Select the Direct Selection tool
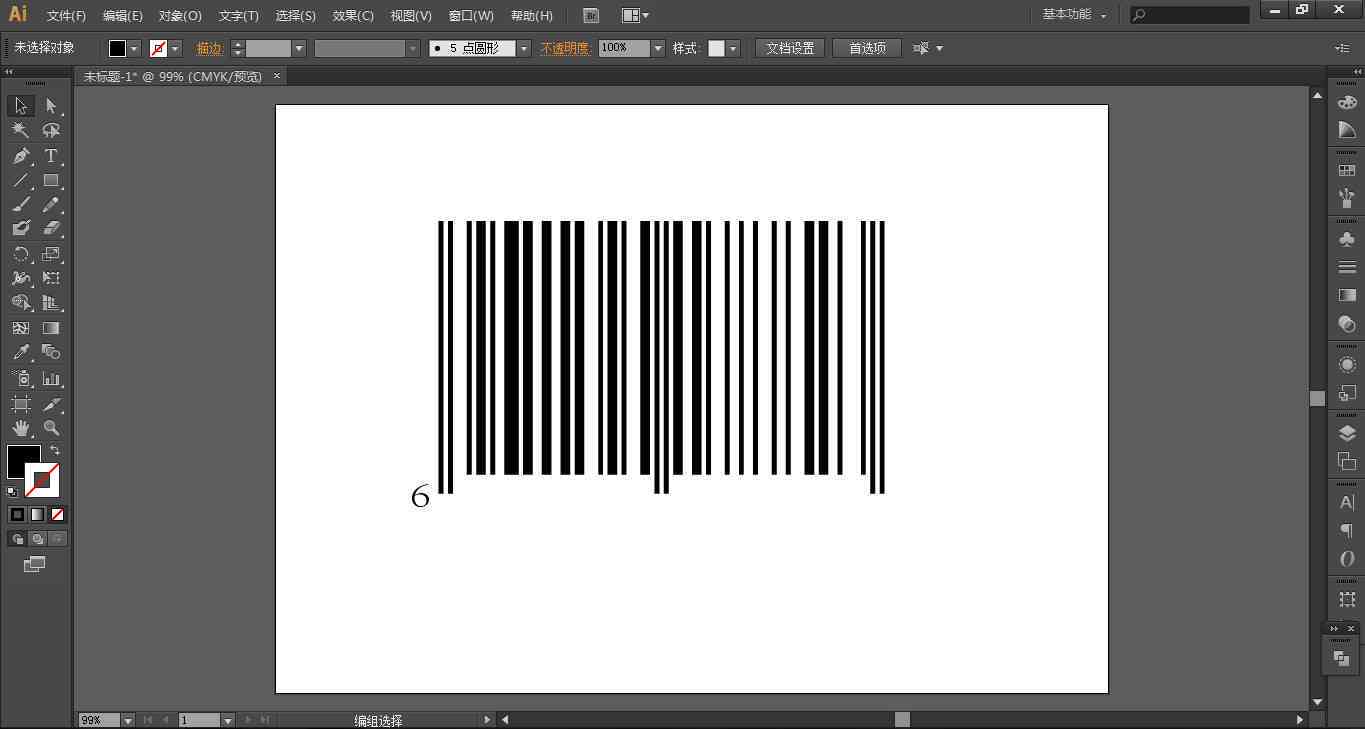The height and width of the screenshot is (729, 1365). coord(51,106)
